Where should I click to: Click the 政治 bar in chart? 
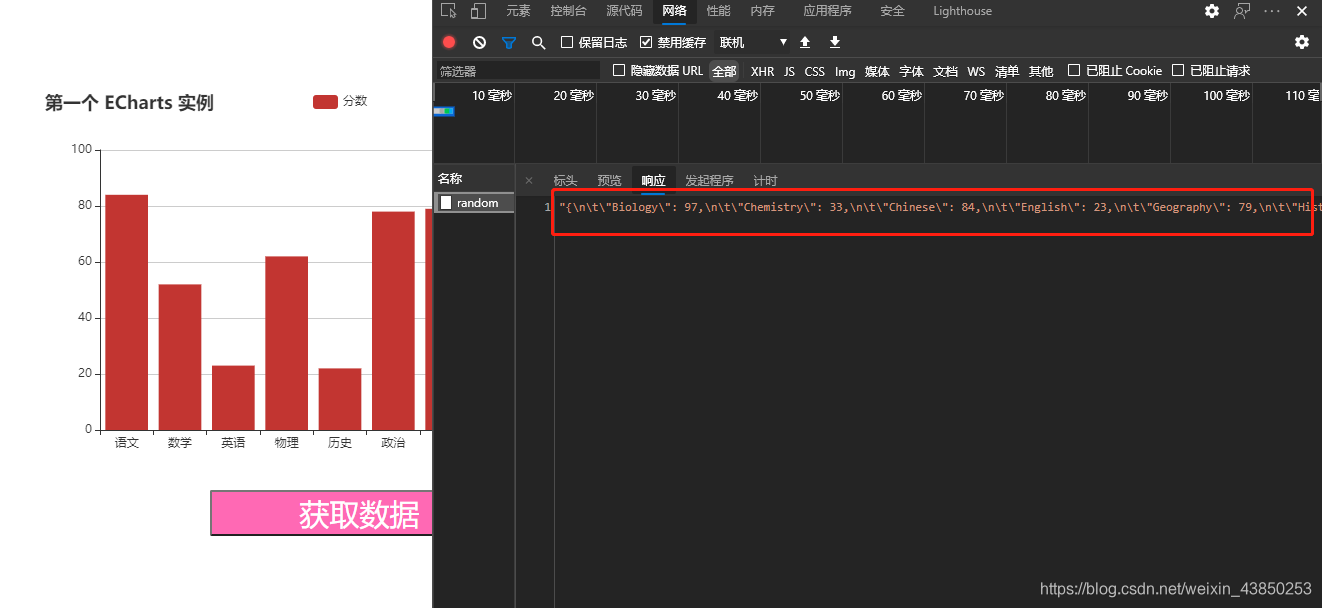393,321
